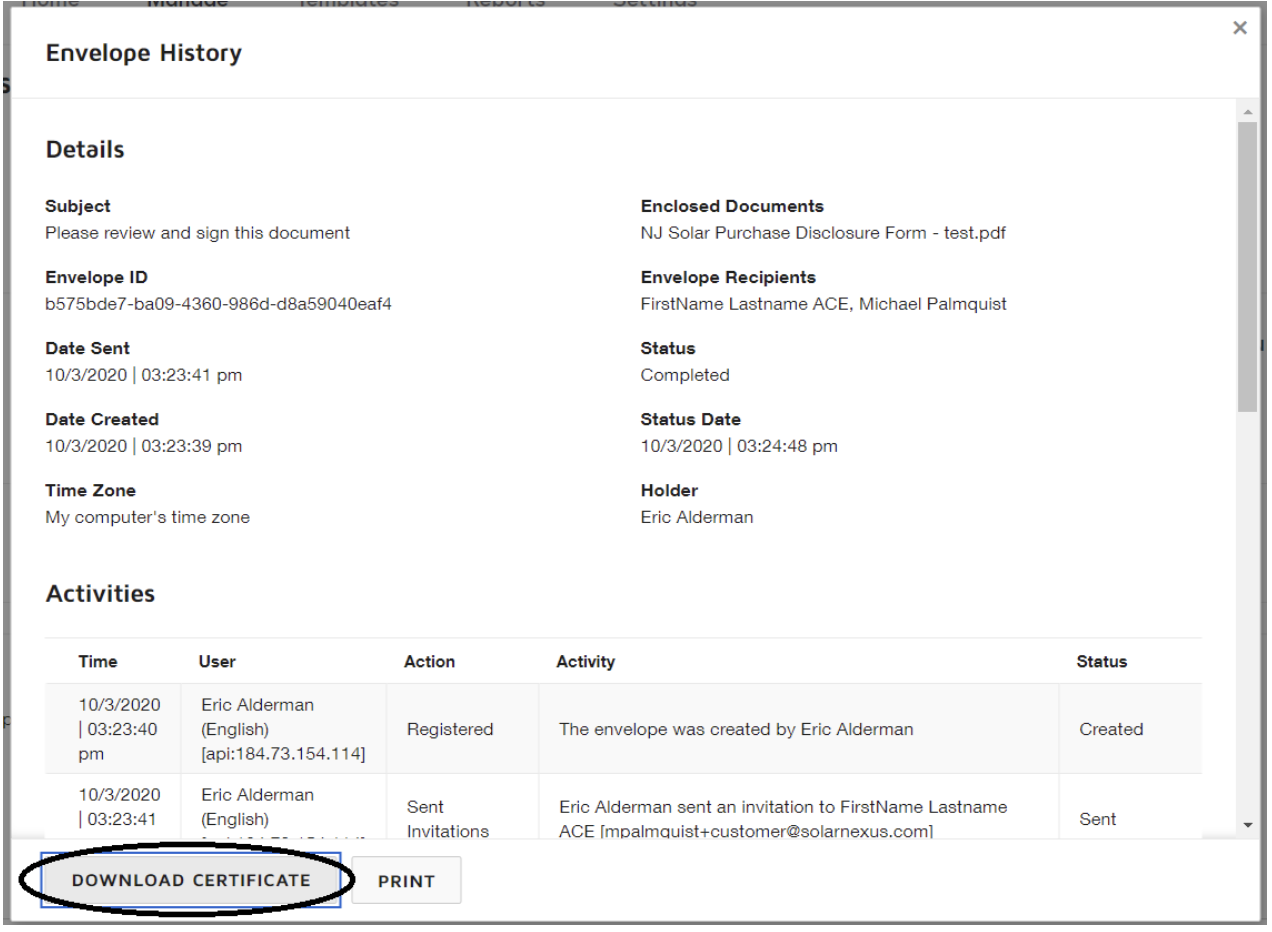Click the Action column header
Screen dimensions: 1272x932
429,662
